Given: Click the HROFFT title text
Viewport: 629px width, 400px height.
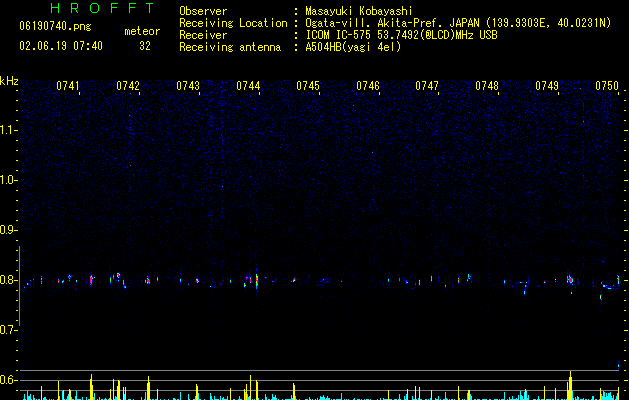Looking at the screenshot, I should pos(102,8).
